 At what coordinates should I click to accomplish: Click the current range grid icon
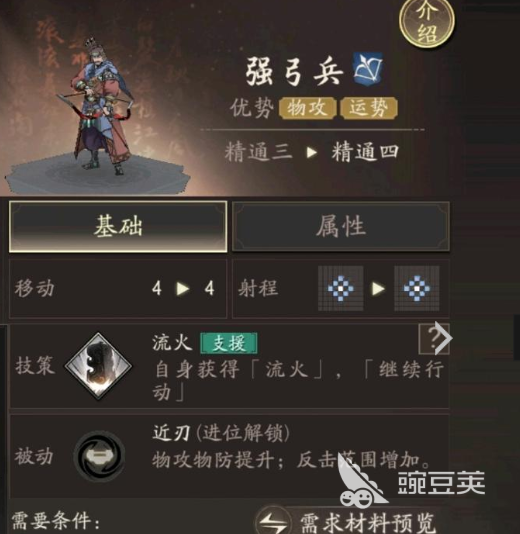341,288
